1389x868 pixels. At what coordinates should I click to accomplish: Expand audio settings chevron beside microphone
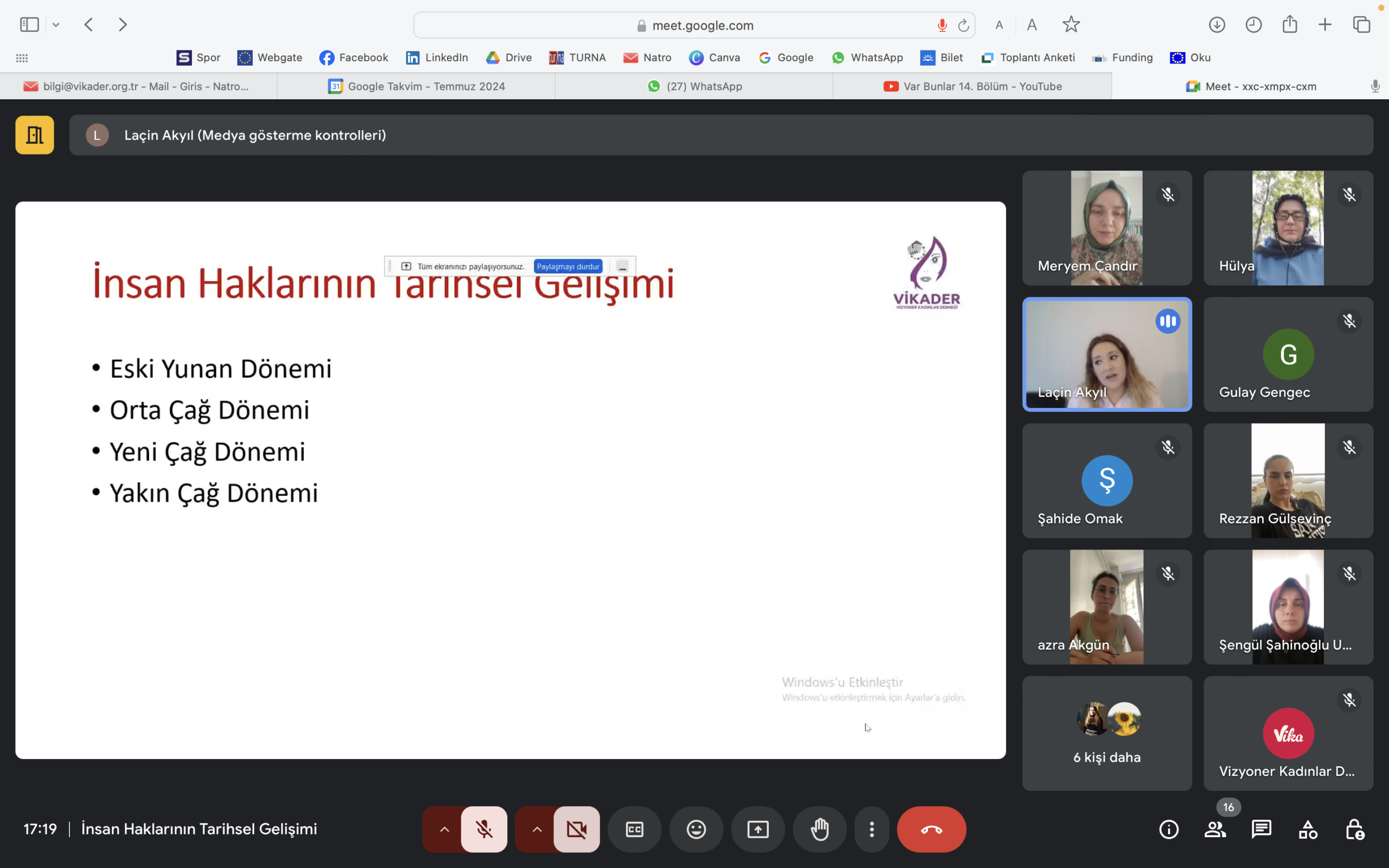click(x=444, y=829)
